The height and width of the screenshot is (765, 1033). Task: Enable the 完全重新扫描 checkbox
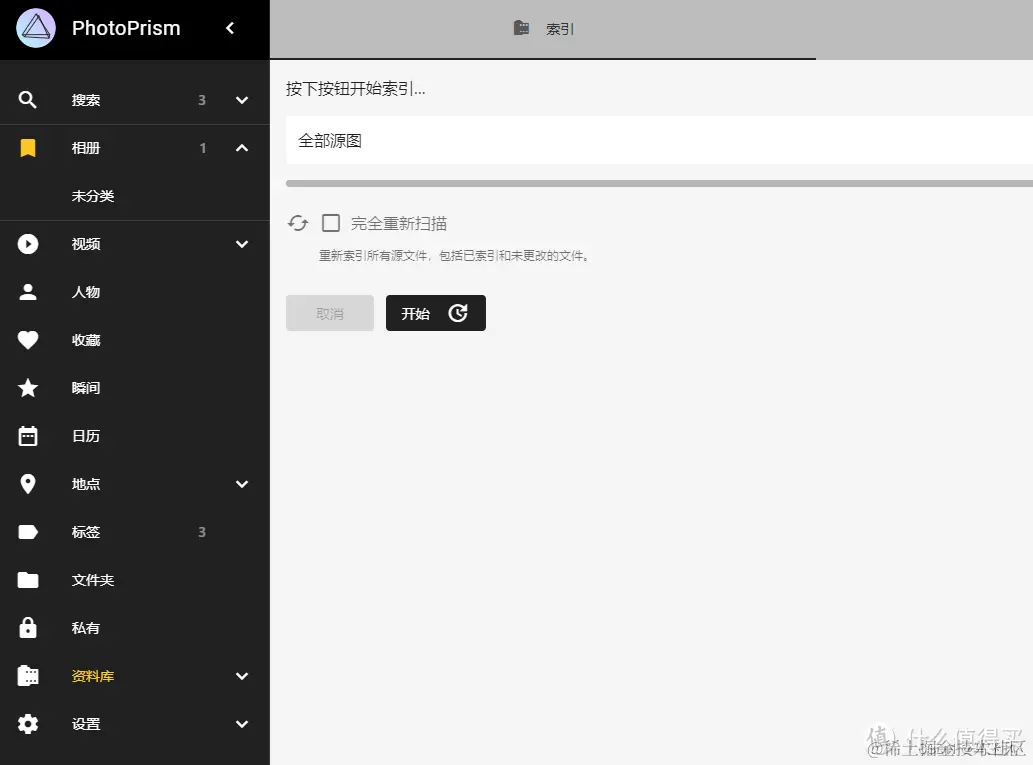[x=331, y=222]
